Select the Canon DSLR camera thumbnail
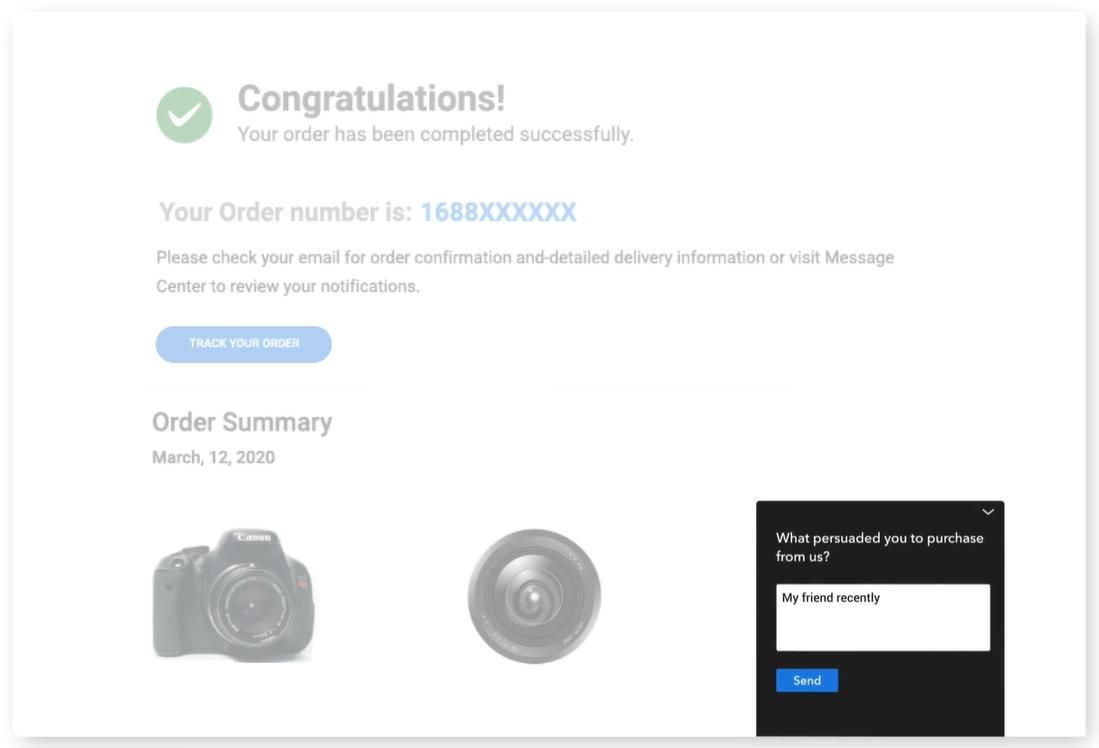This screenshot has height=748, width=1099. click(233, 595)
